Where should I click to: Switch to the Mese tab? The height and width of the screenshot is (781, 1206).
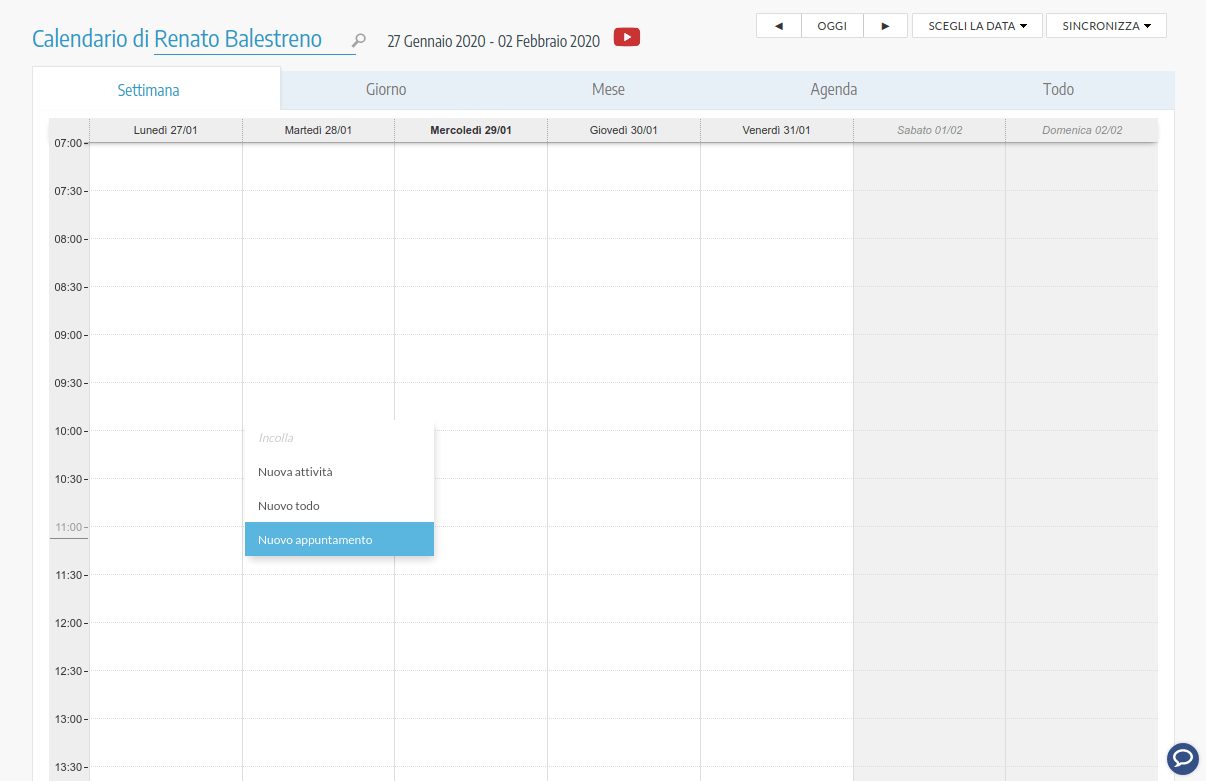[608, 89]
